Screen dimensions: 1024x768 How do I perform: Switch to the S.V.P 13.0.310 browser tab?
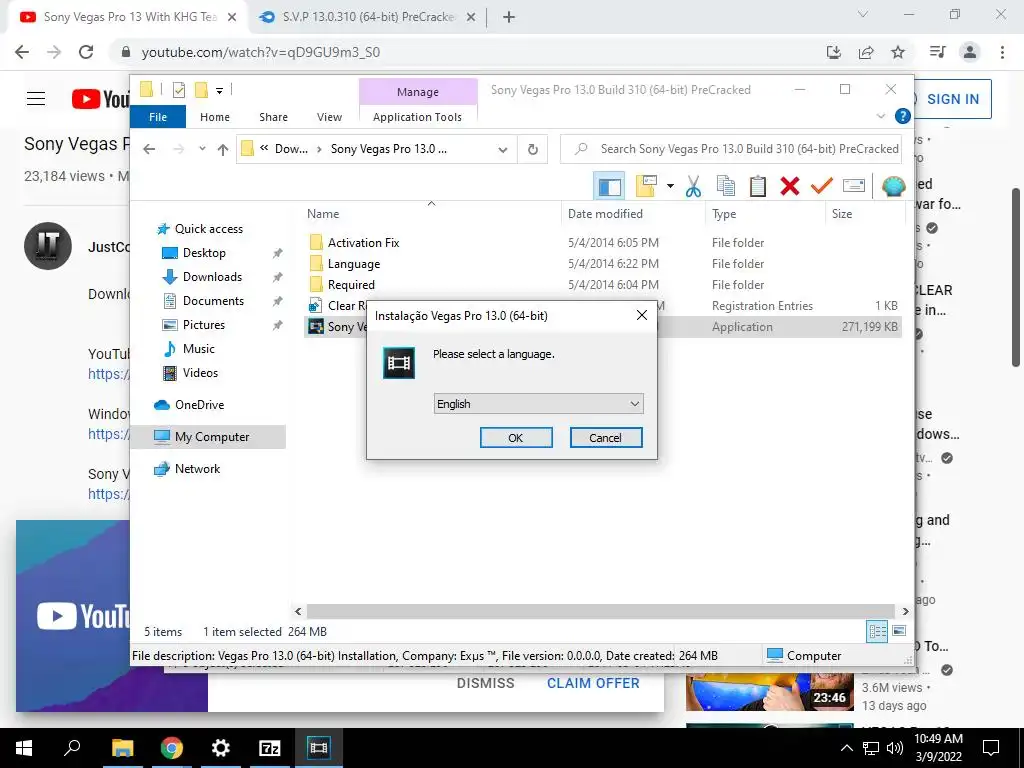[x=367, y=17]
